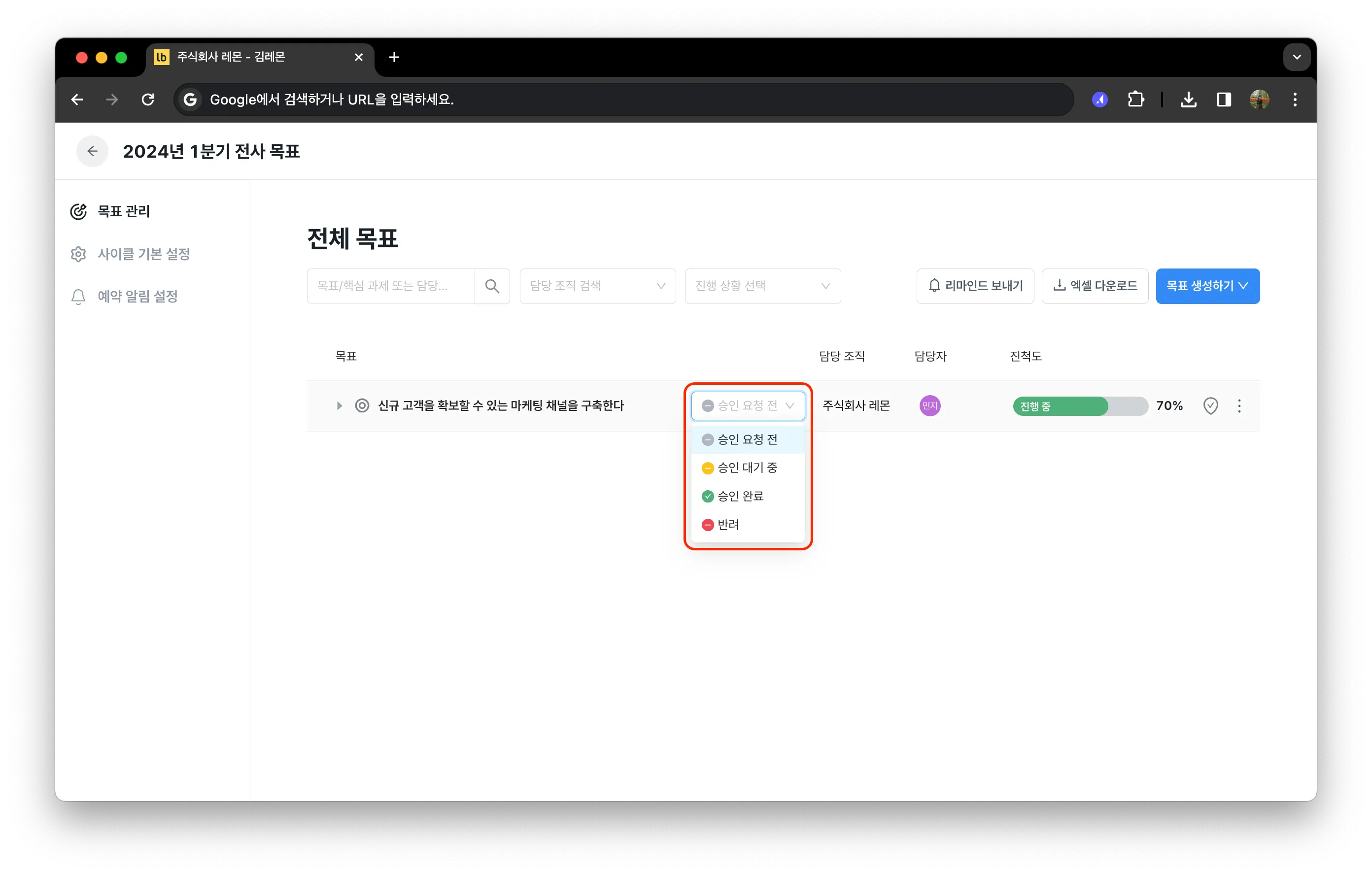The height and width of the screenshot is (874, 1372).
Task: Click the browser forward button
Action: coord(112,100)
